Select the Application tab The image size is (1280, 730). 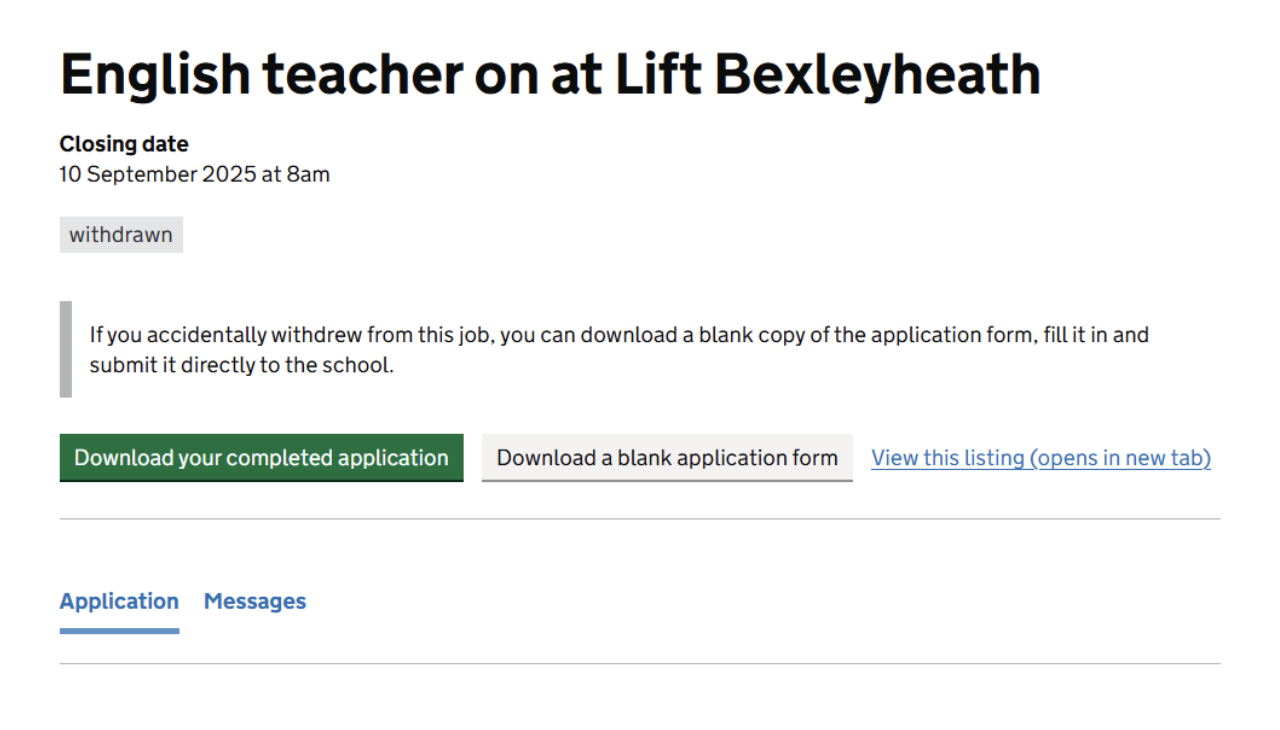point(119,601)
